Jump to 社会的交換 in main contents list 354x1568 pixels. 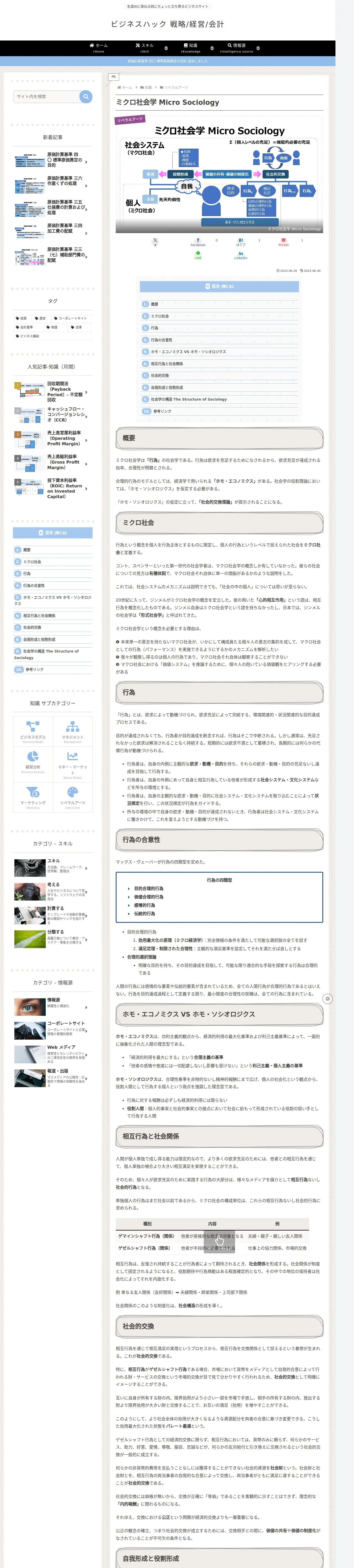[160, 376]
